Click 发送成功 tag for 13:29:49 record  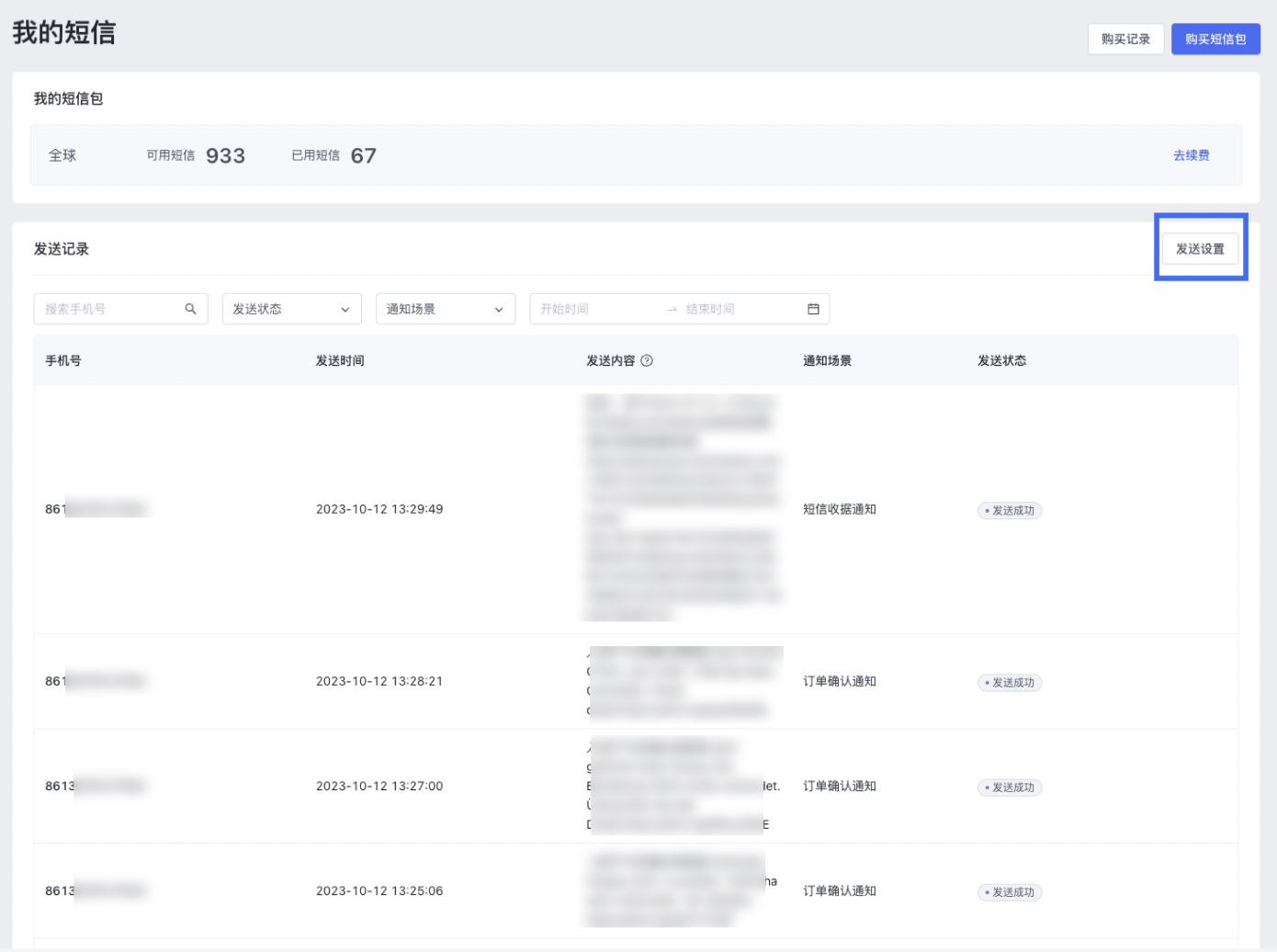pyautogui.click(x=1010, y=511)
